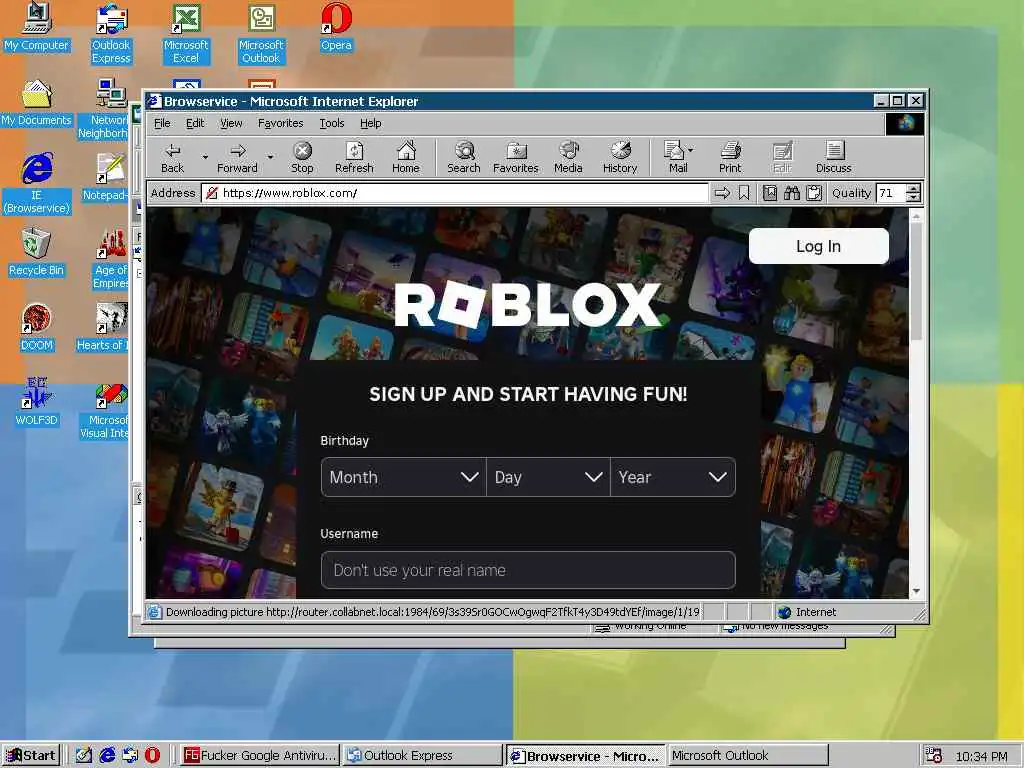Open the Mail button dropdown arrow
The image size is (1024, 768).
[690, 150]
